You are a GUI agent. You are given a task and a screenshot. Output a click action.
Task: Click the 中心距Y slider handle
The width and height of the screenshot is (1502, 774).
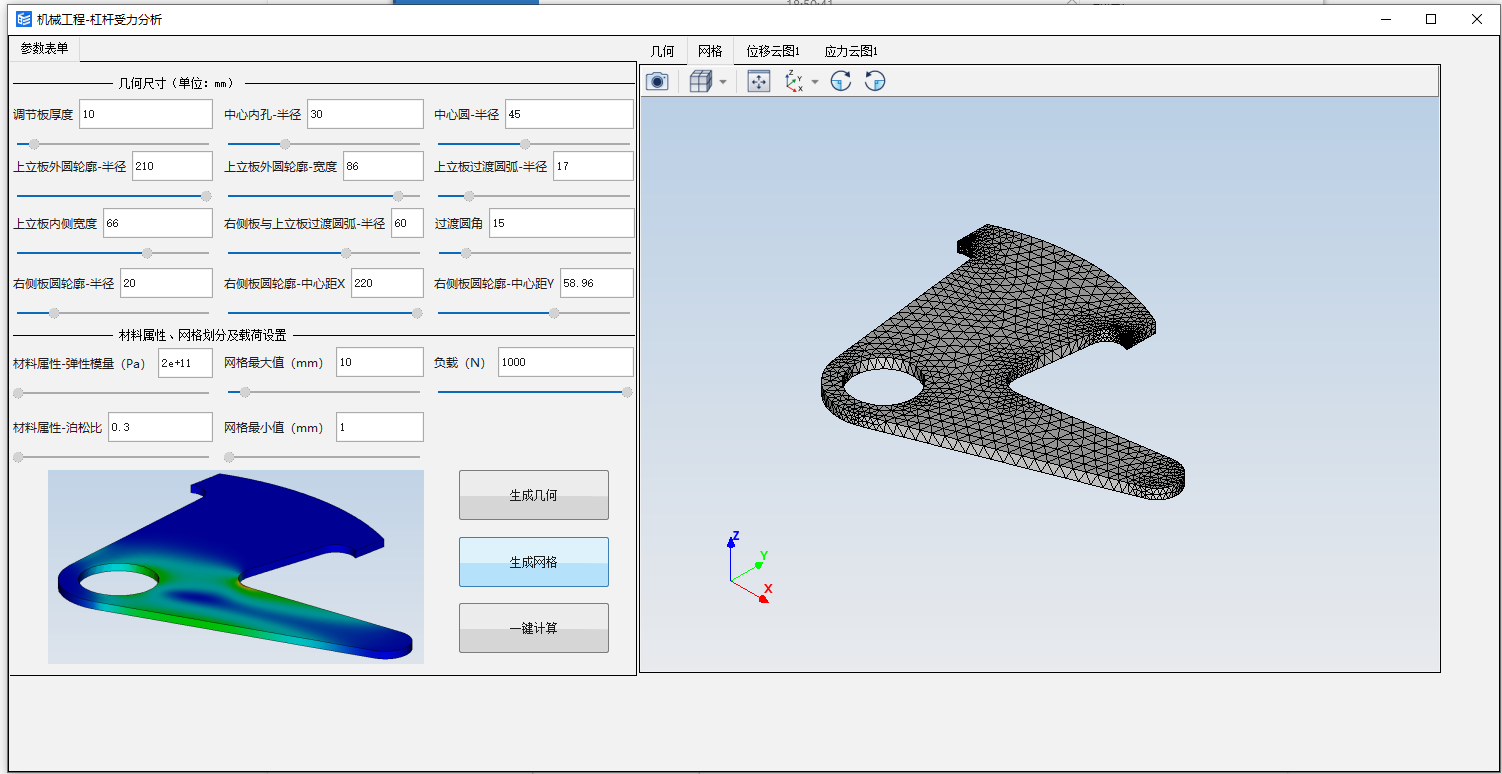[x=554, y=313]
